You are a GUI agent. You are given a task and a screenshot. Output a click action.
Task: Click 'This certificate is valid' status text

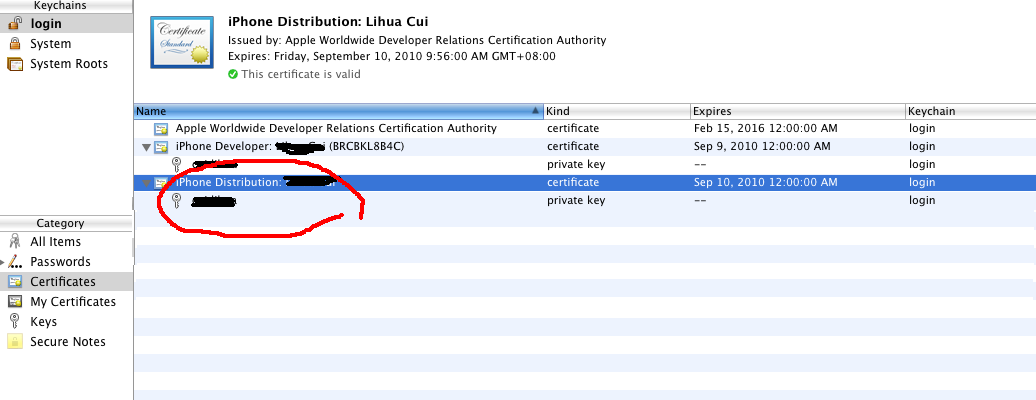[301, 74]
